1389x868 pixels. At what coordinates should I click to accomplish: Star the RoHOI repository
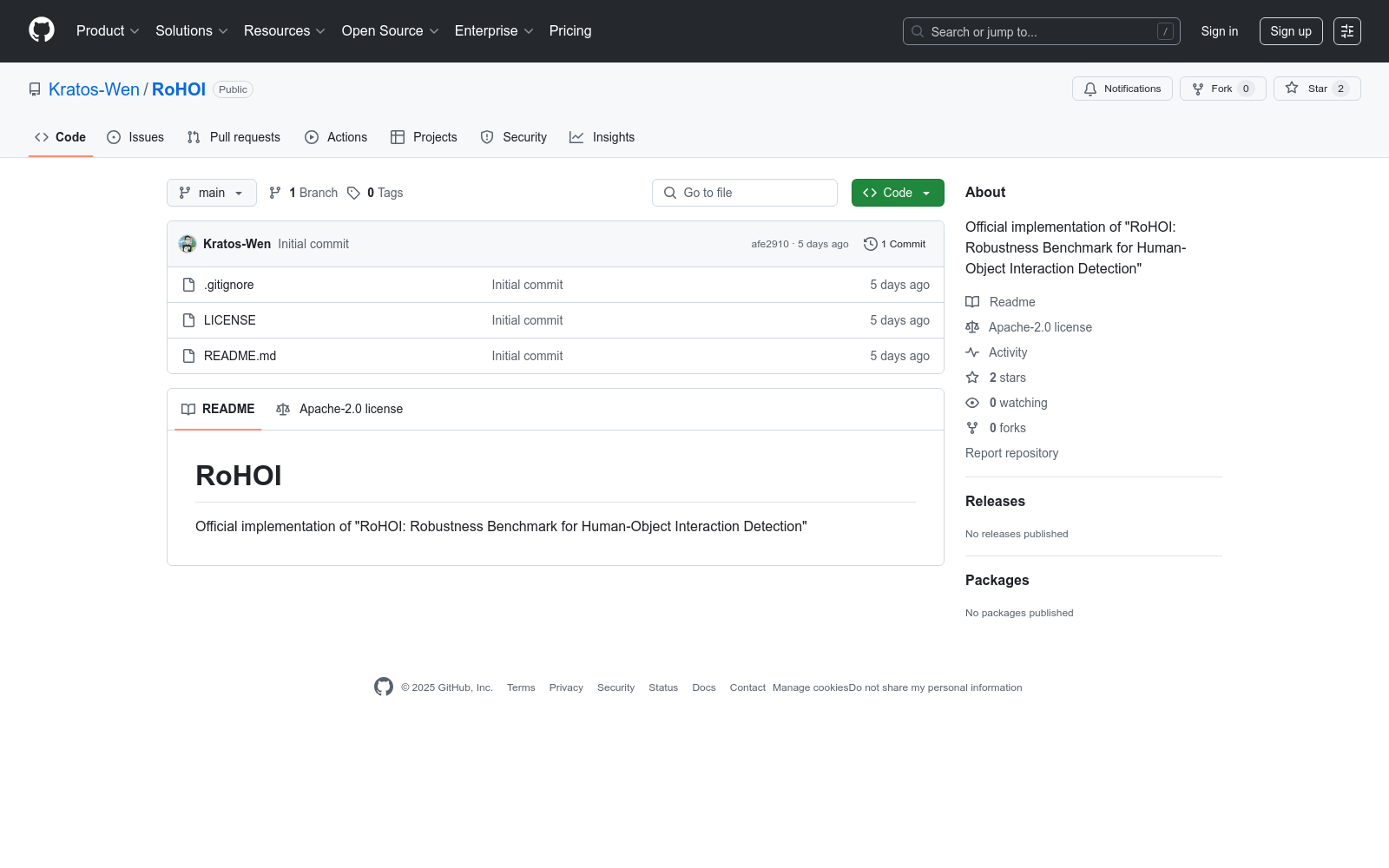point(1317,89)
